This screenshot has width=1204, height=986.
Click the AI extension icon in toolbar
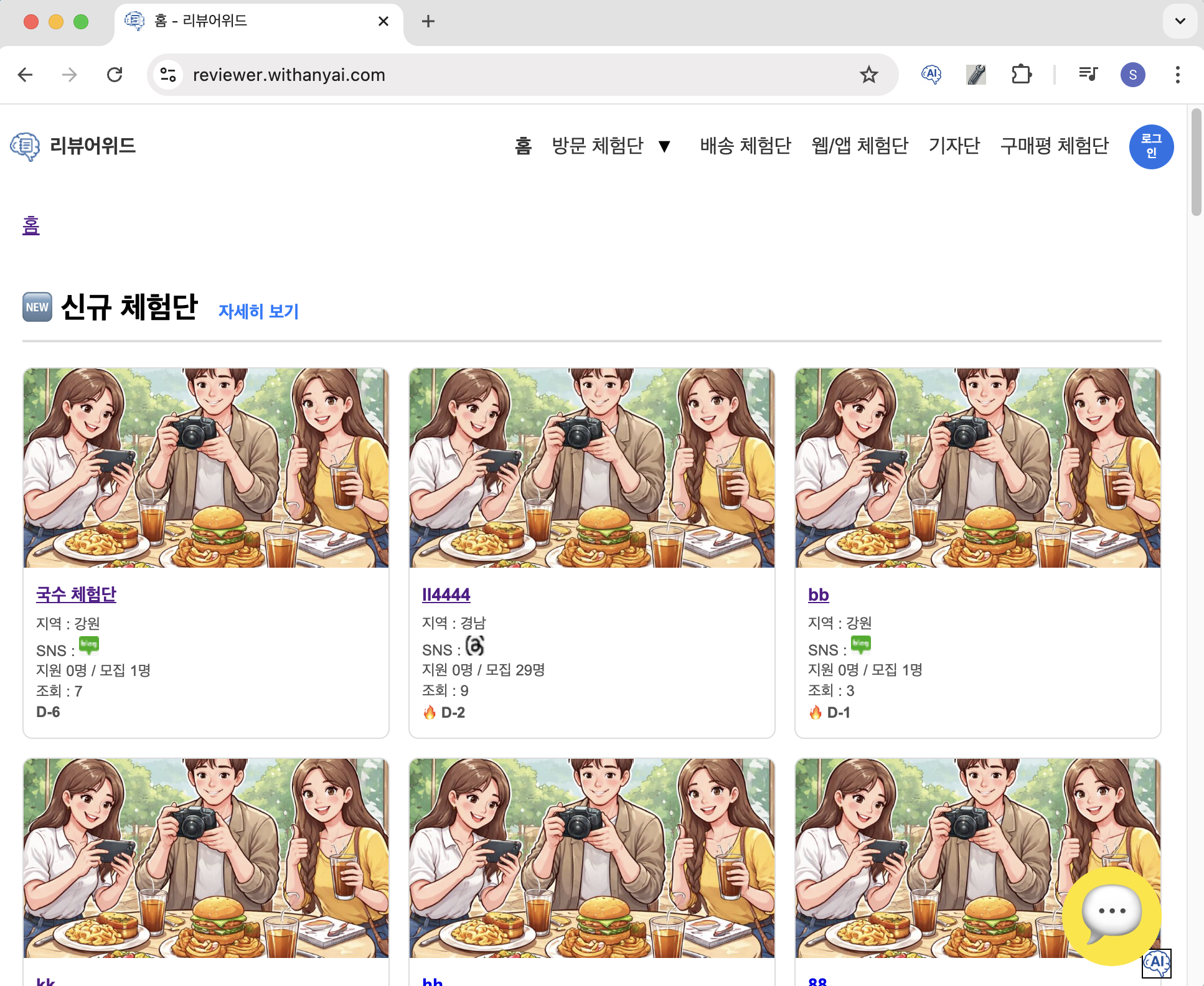931,75
